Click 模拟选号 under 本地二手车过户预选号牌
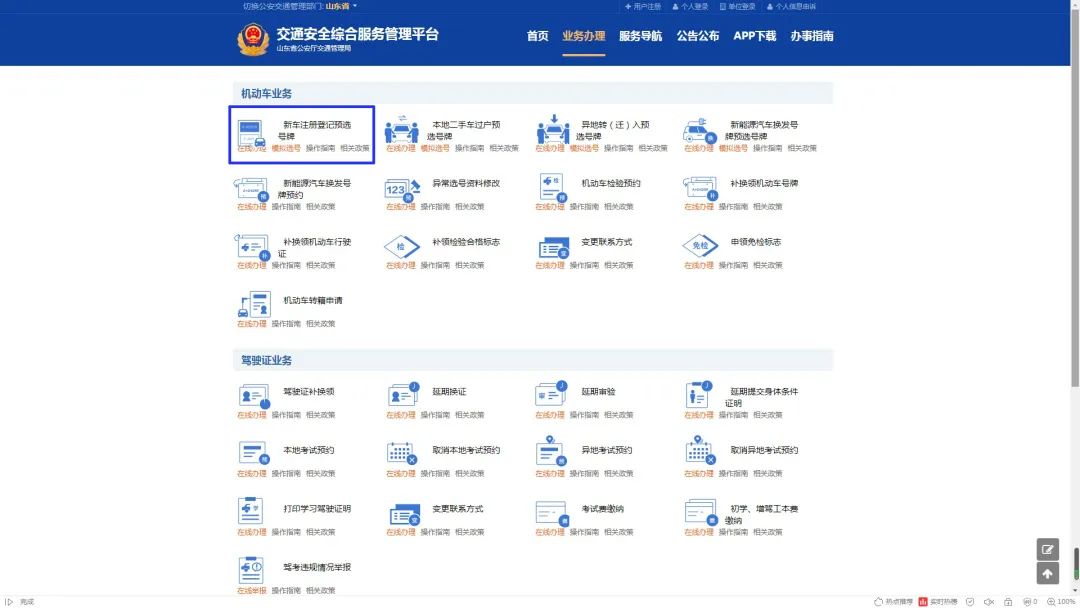This screenshot has height=608, width=1080. pyautogui.click(x=435, y=148)
